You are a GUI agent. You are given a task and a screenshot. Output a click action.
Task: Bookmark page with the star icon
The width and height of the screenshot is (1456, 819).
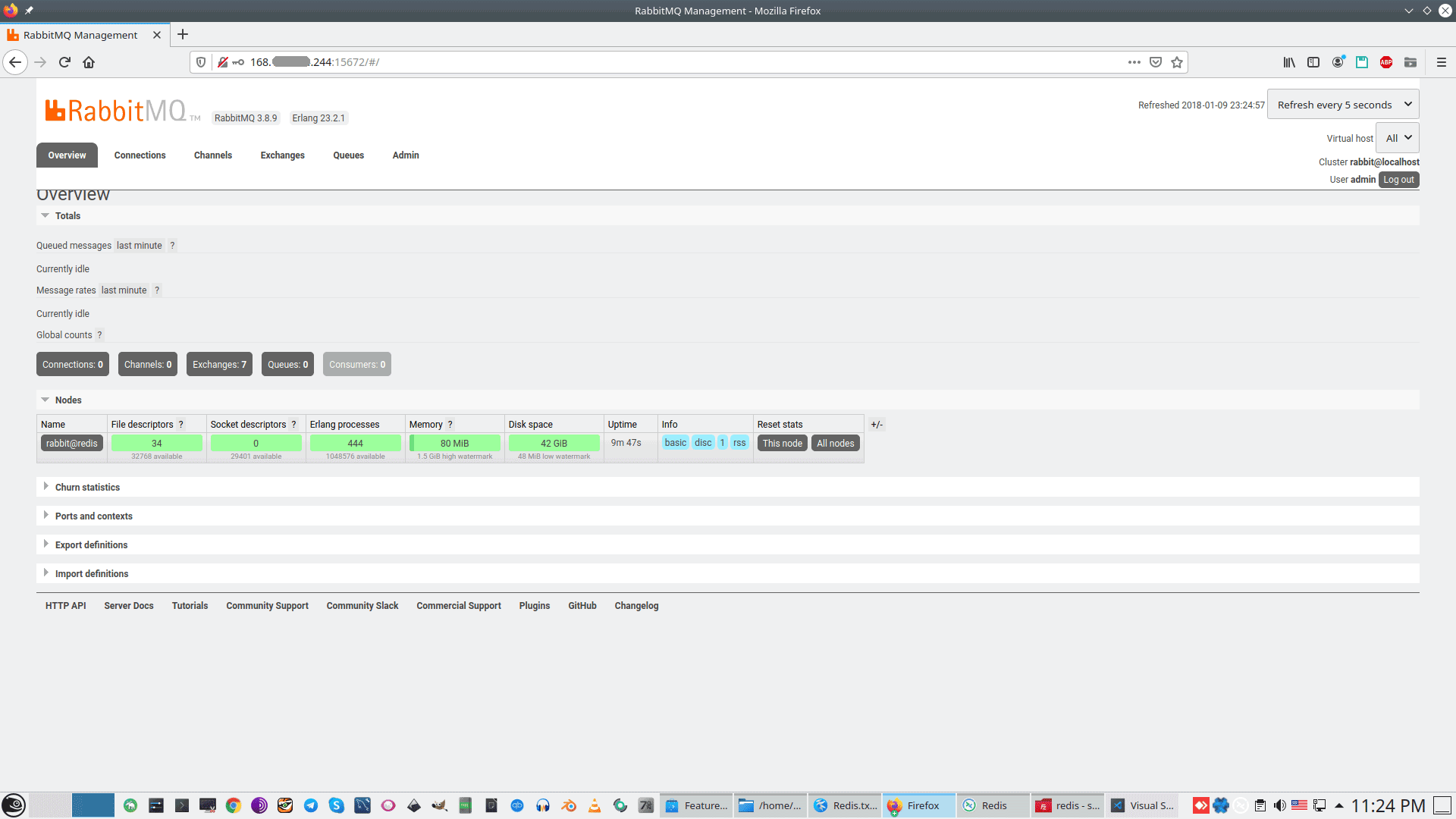click(x=1176, y=62)
